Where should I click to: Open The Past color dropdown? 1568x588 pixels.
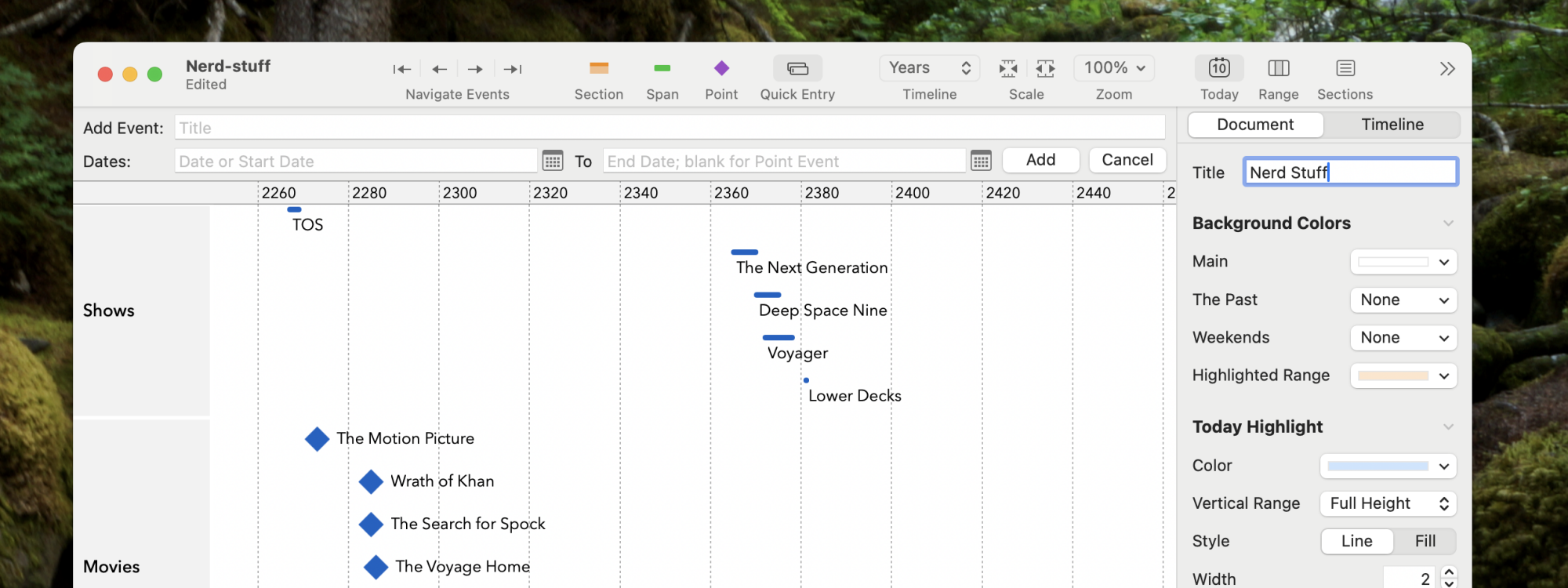pyautogui.click(x=1403, y=300)
